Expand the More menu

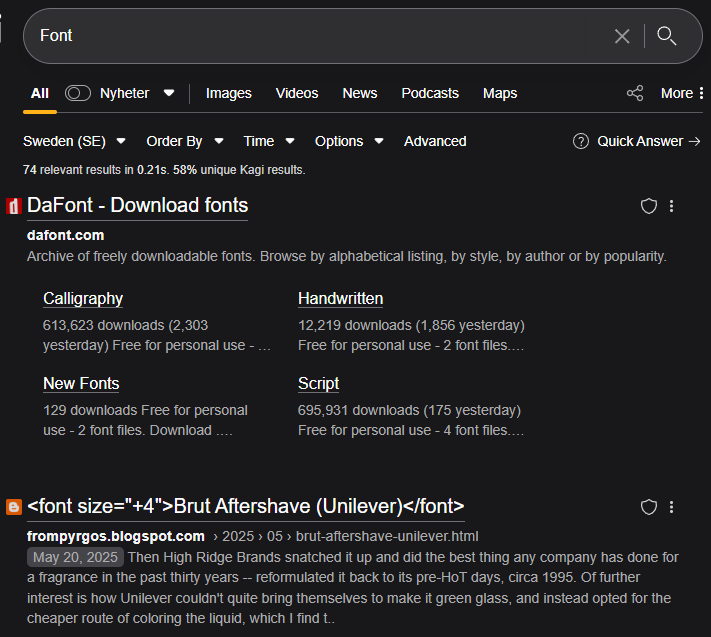point(682,93)
